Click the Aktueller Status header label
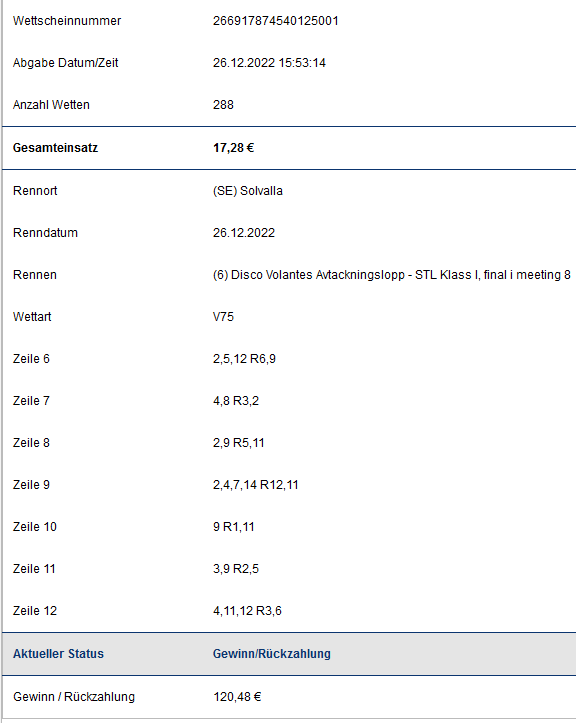This screenshot has height=723, width=576. tap(58, 654)
